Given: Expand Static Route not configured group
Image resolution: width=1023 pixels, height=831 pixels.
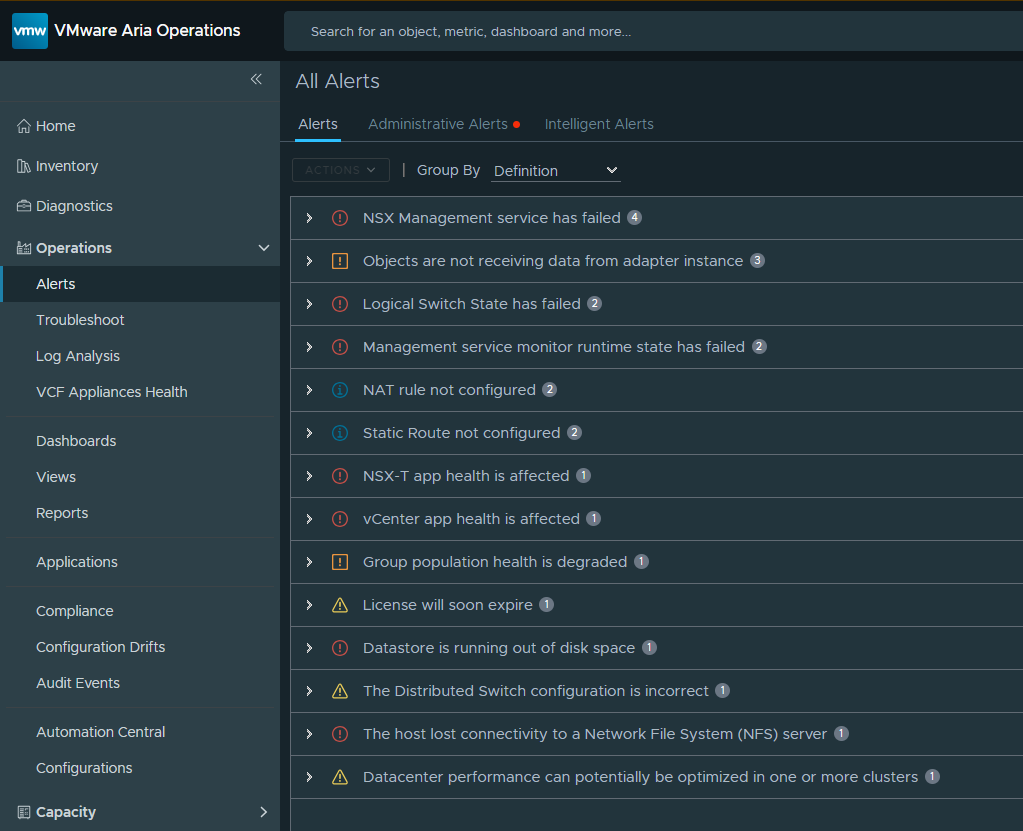Looking at the screenshot, I should (x=309, y=433).
